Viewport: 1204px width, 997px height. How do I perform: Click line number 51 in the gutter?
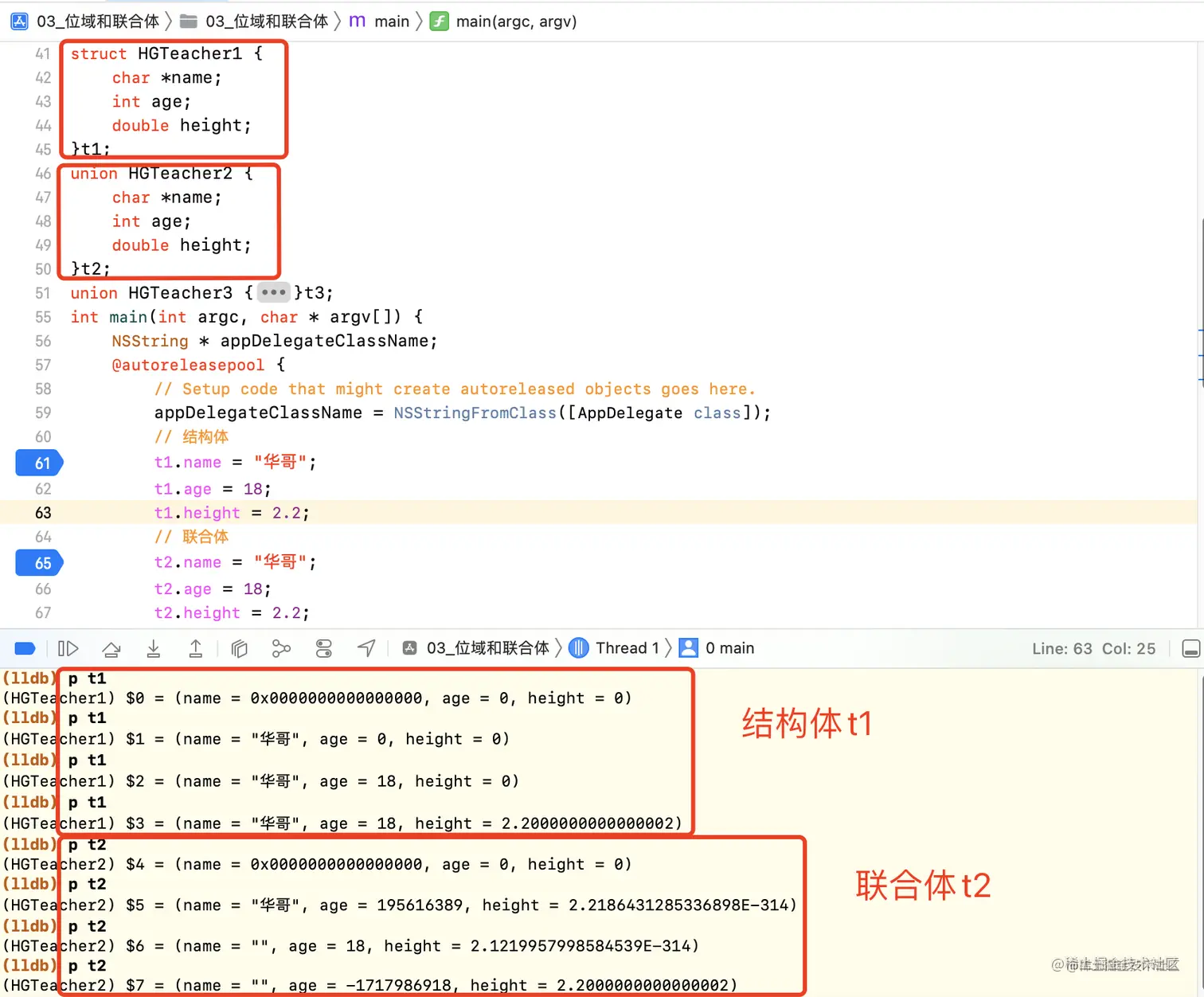tap(43, 293)
